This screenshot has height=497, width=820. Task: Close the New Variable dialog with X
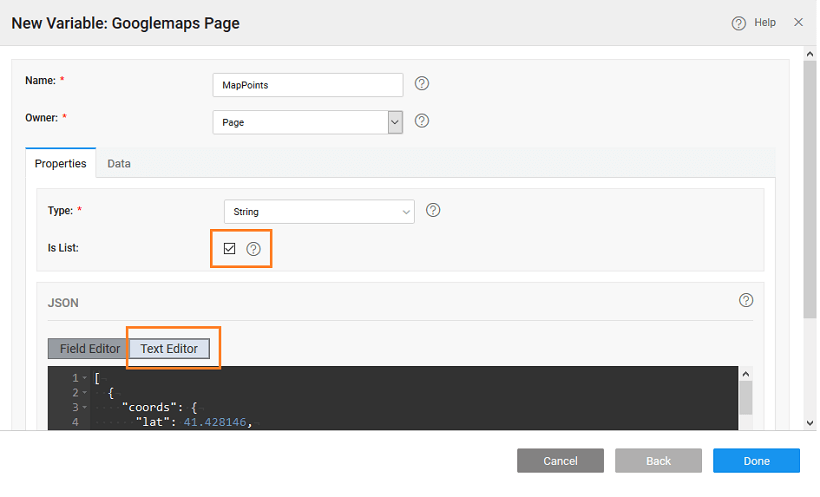point(798,22)
